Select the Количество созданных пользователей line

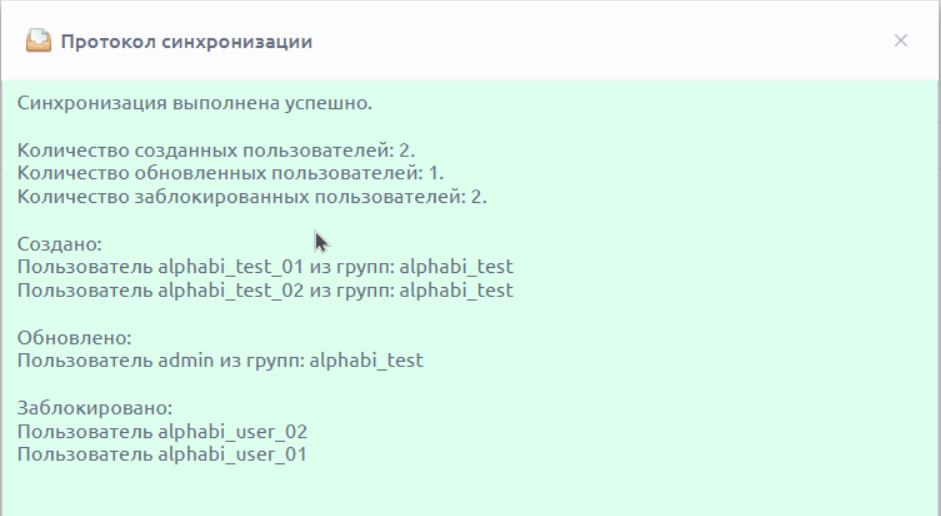(x=216, y=150)
